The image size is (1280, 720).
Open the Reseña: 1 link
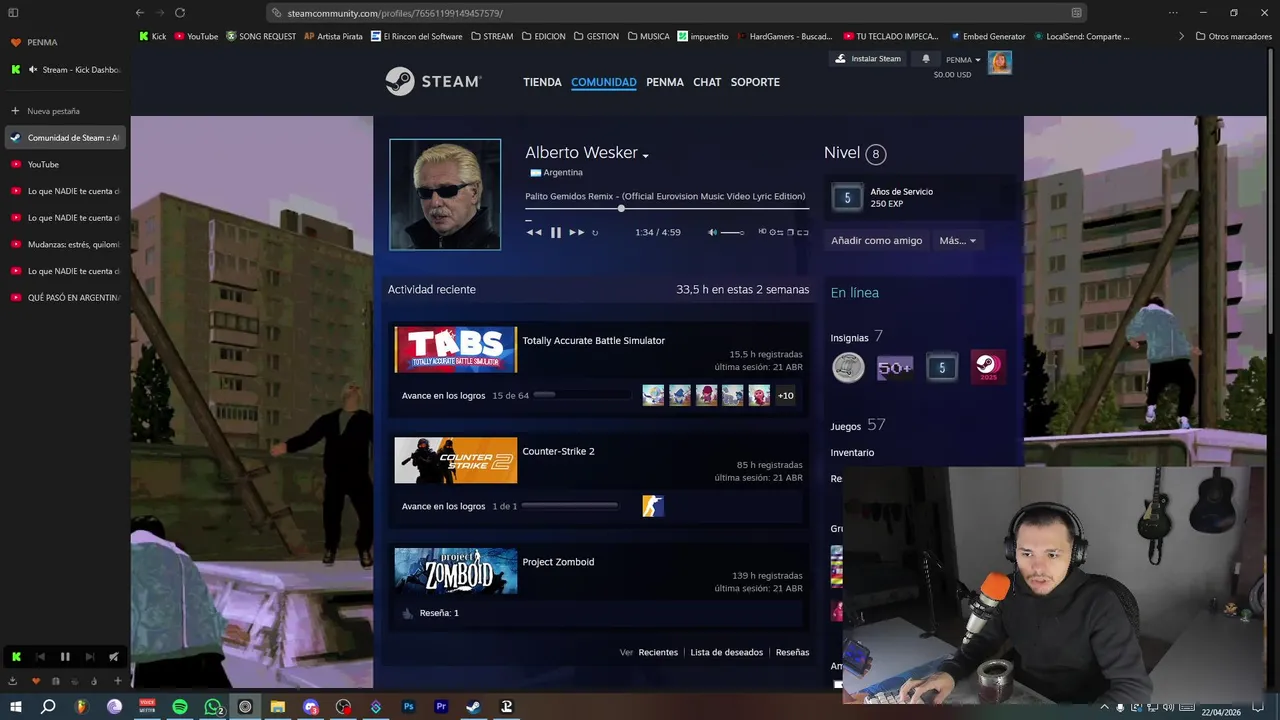click(x=439, y=613)
